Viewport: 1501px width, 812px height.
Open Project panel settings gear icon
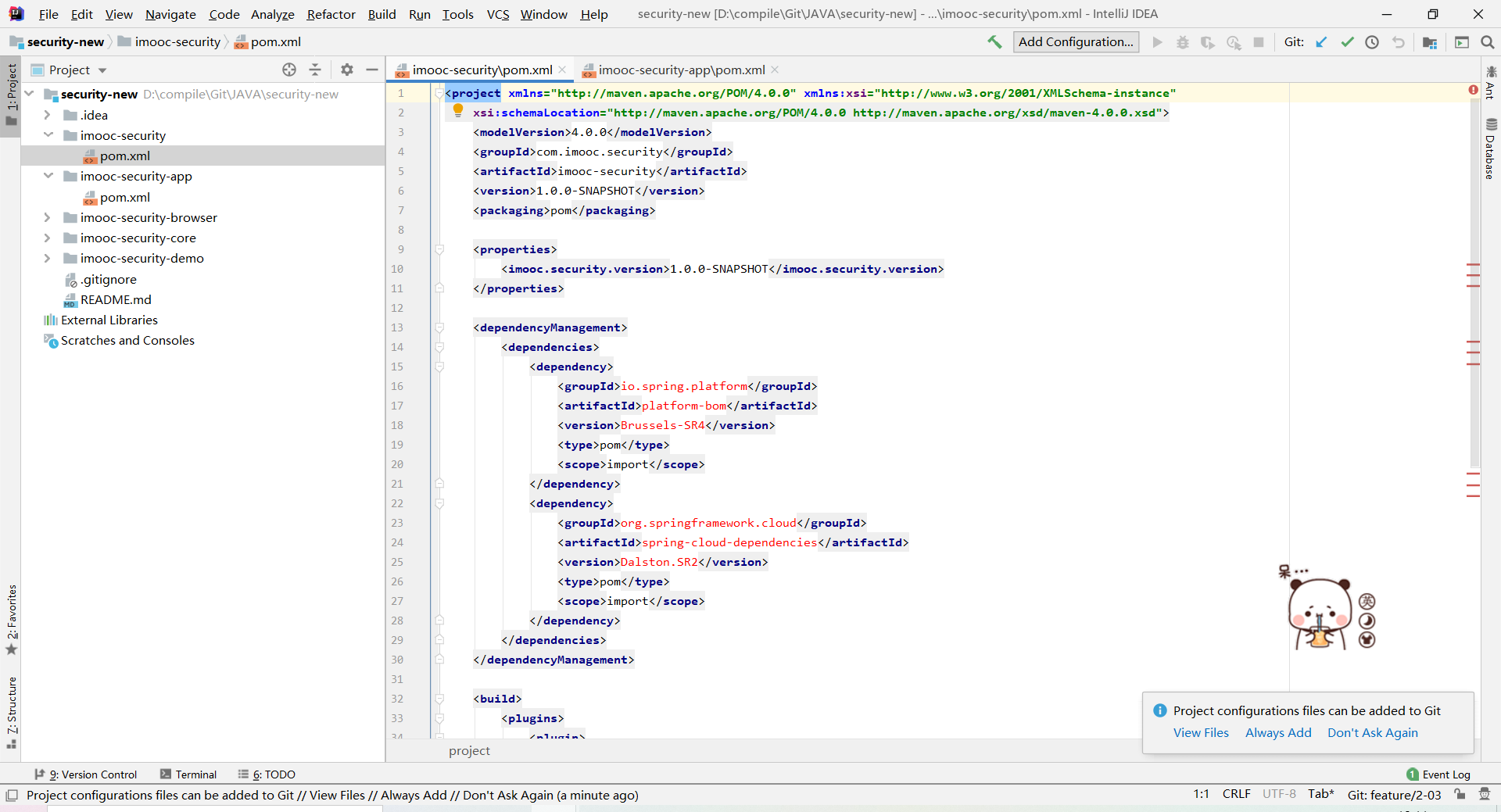pos(347,70)
